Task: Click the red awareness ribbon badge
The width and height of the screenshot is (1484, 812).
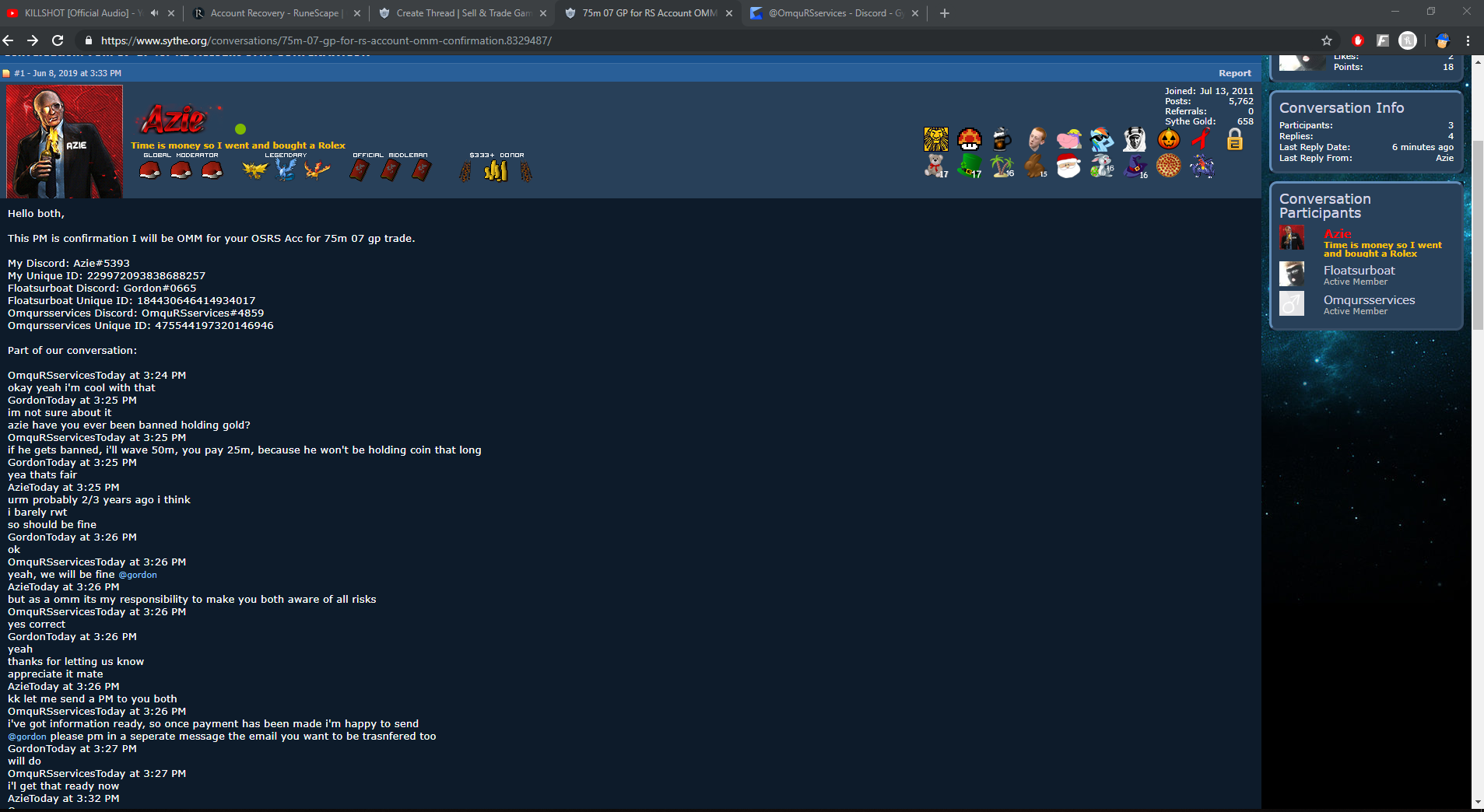Action: (x=1202, y=139)
